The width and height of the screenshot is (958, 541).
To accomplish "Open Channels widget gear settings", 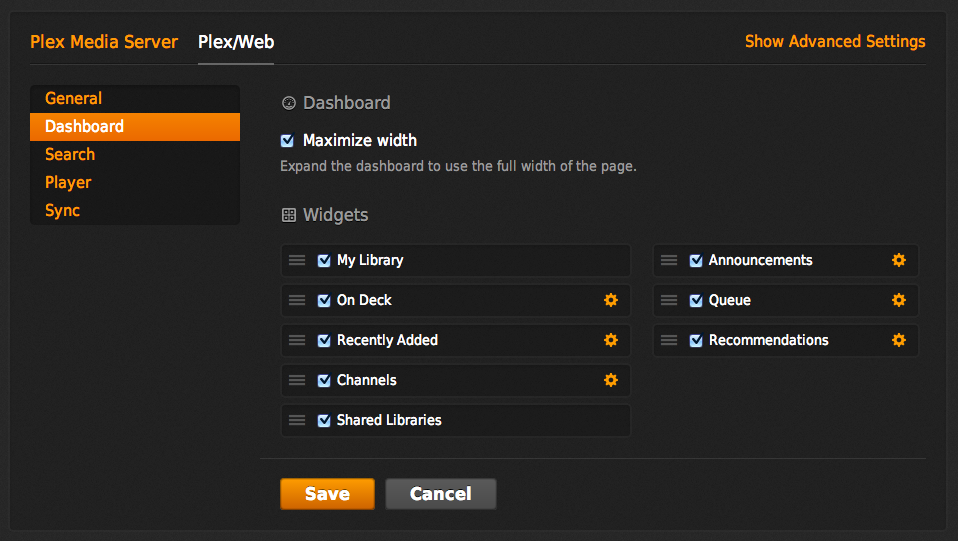I will click(x=611, y=380).
